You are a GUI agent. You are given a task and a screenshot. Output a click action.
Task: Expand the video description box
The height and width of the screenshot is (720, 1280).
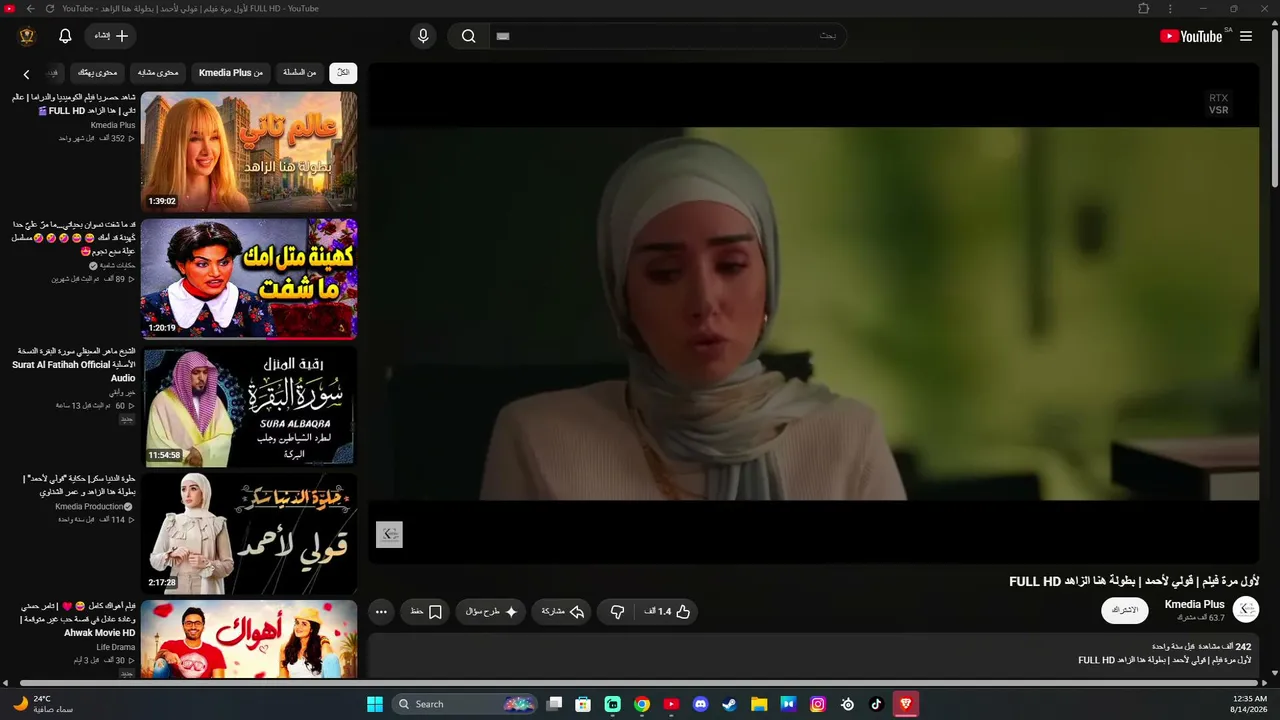pos(814,655)
